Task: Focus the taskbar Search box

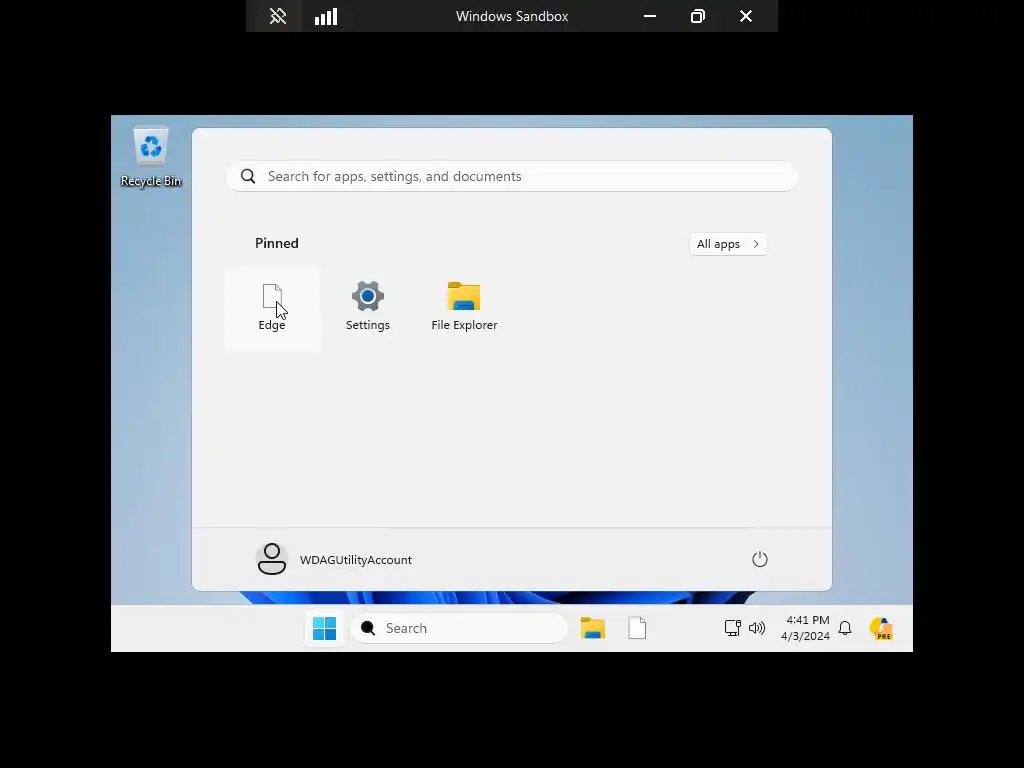Action: [x=458, y=628]
